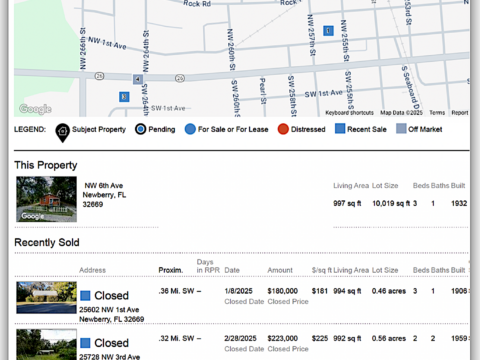The image size is (480, 360).
Task: Click blue status square beside 25728 NW 3rd Ave
Action: [x=85, y=343]
